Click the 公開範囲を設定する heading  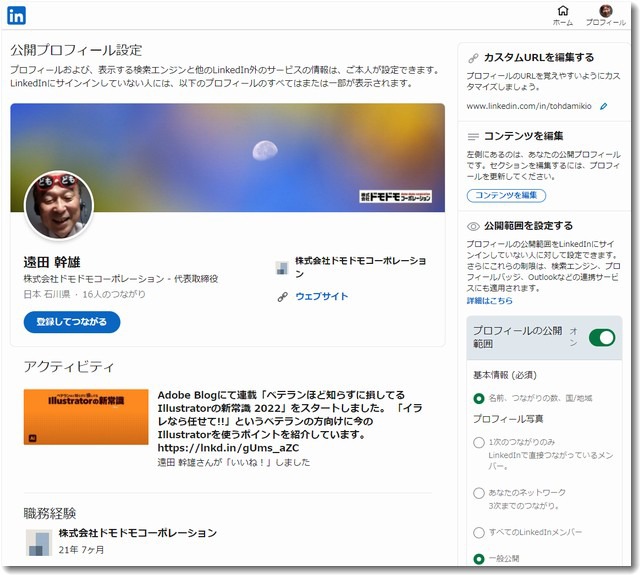528,226
